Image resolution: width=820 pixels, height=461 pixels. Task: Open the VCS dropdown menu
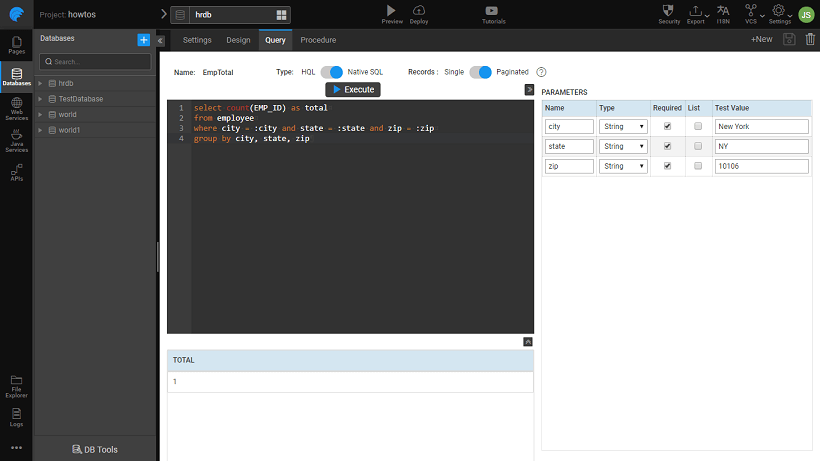point(751,14)
